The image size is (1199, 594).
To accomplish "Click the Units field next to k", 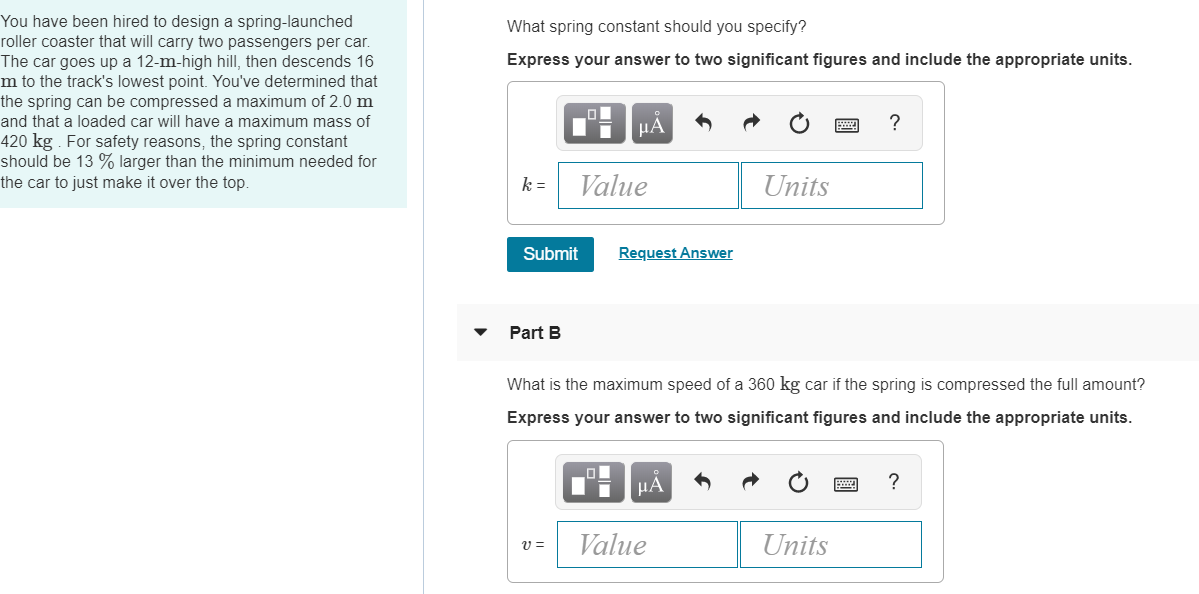I will [x=831, y=185].
